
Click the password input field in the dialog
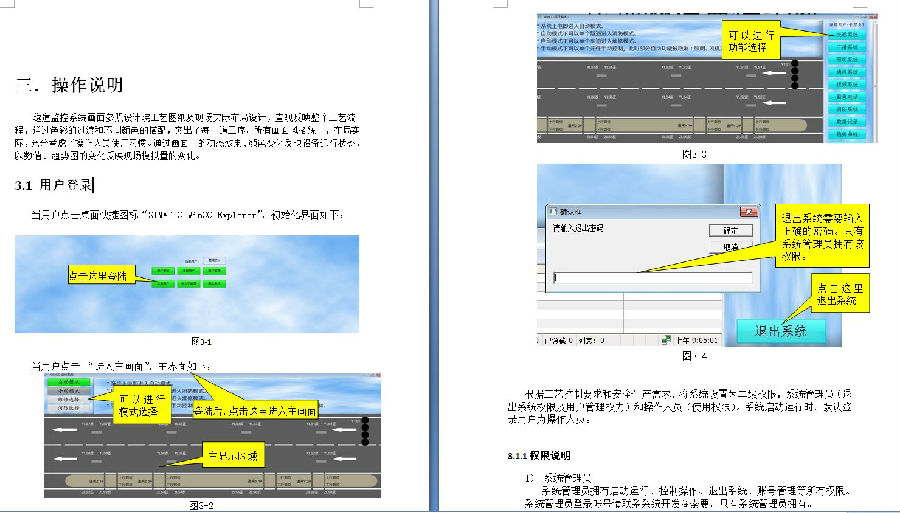tap(652, 278)
